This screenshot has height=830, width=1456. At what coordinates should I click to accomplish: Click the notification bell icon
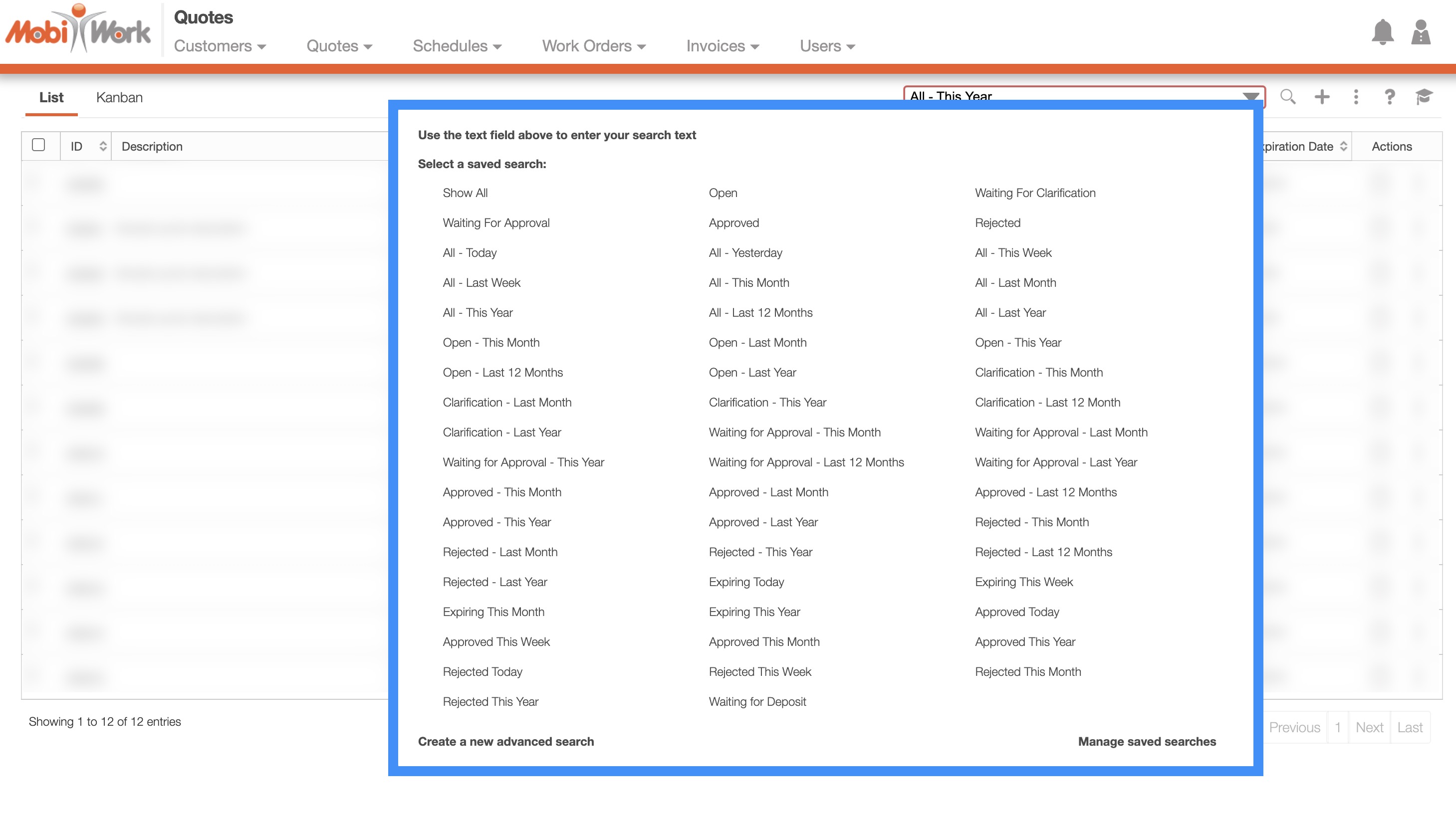click(x=1382, y=32)
